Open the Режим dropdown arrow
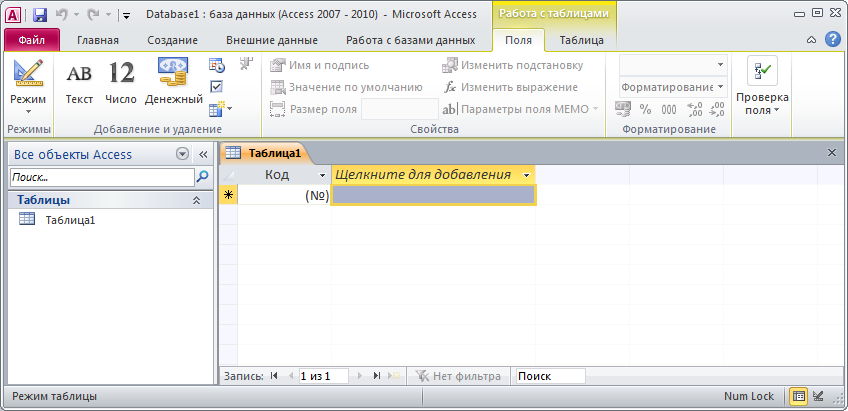Screen dimensions: 848x411 [x=28, y=112]
